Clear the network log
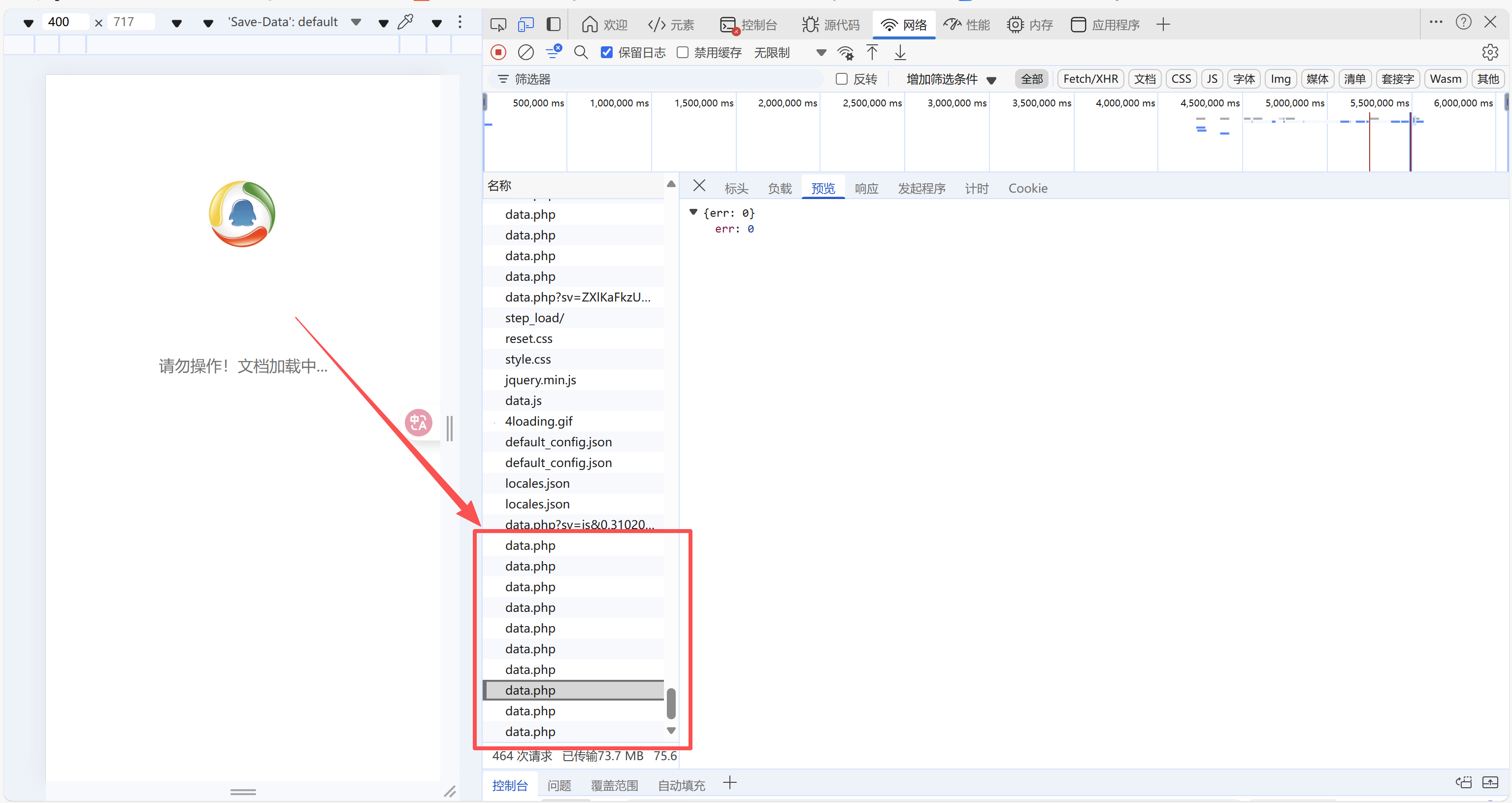The image size is (1512, 803). tap(526, 53)
